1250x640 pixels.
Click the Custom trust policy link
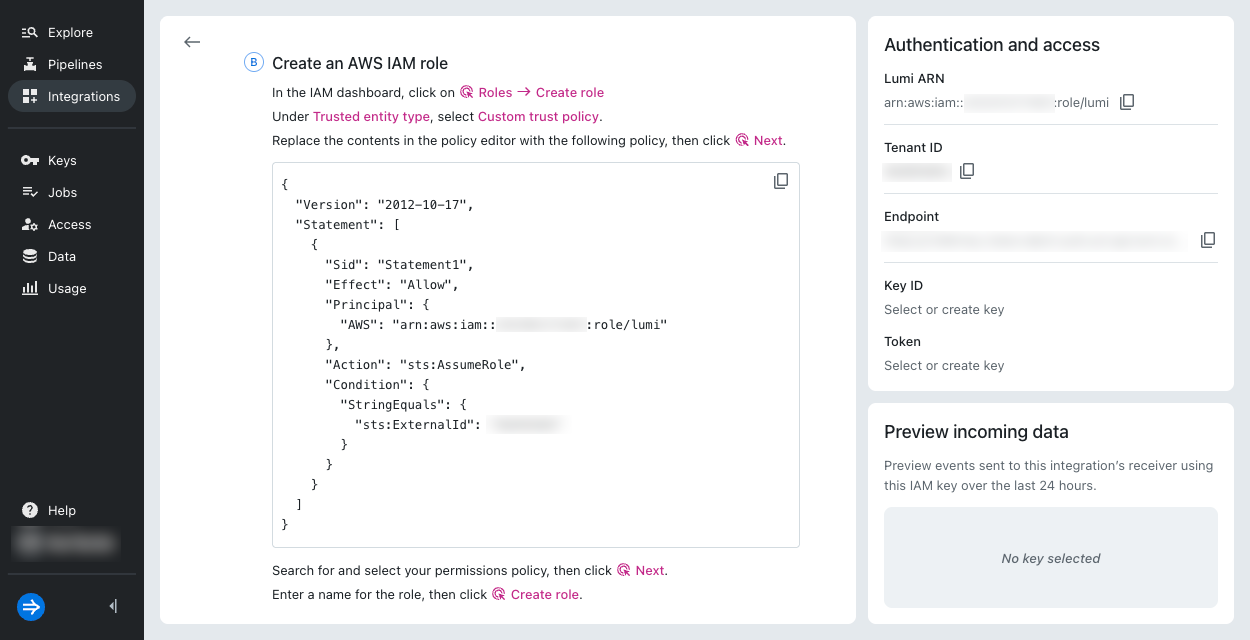tap(538, 116)
